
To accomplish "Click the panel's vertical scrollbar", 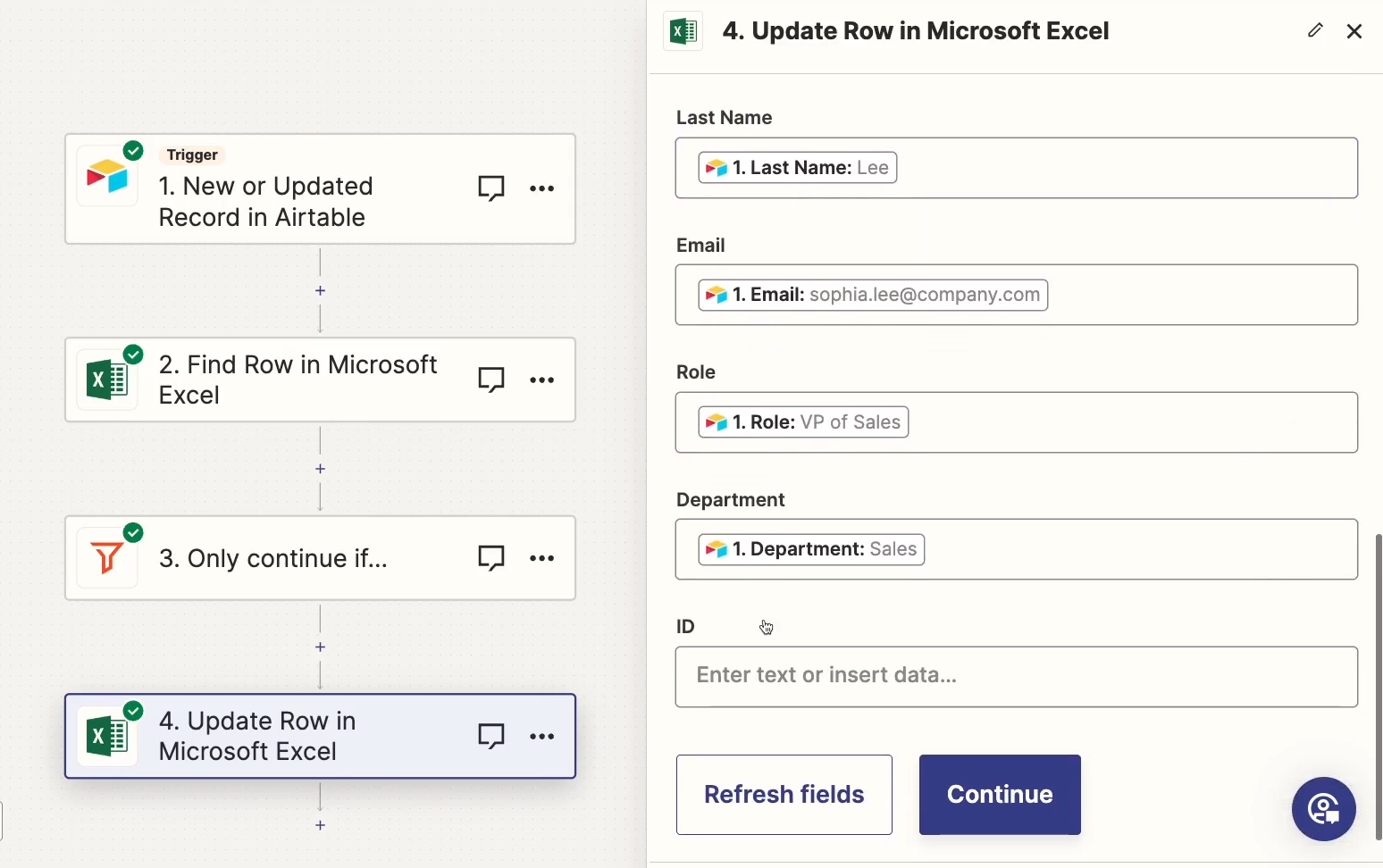I will [x=1379, y=686].
